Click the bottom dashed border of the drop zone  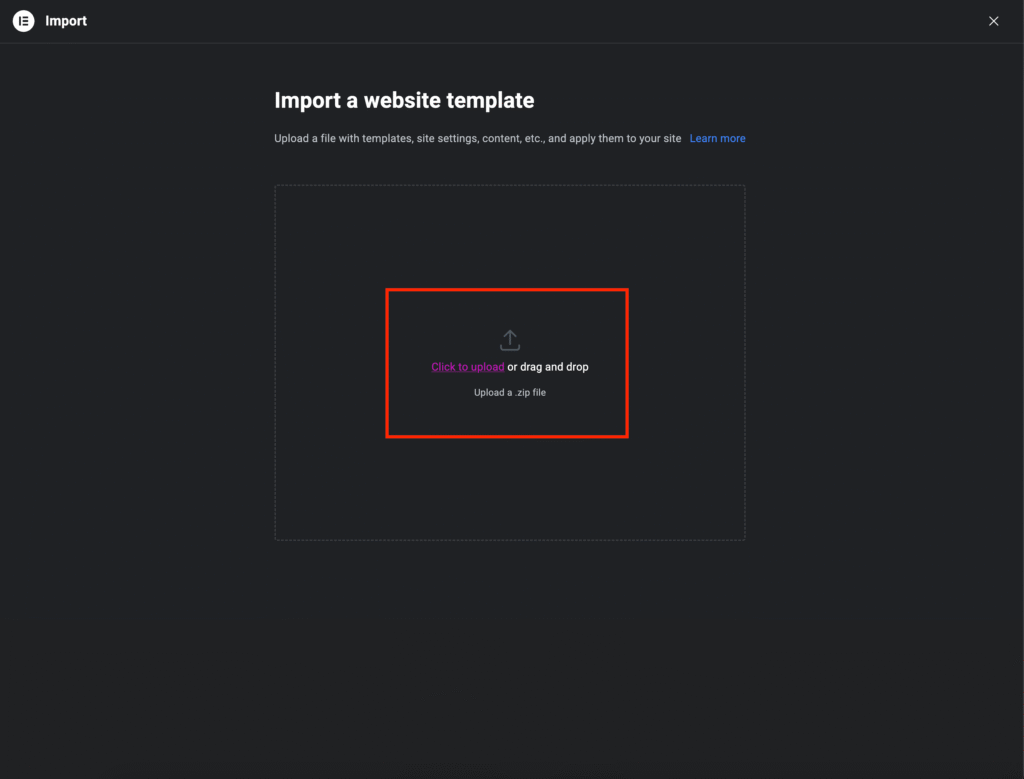[x=510, y=540]
